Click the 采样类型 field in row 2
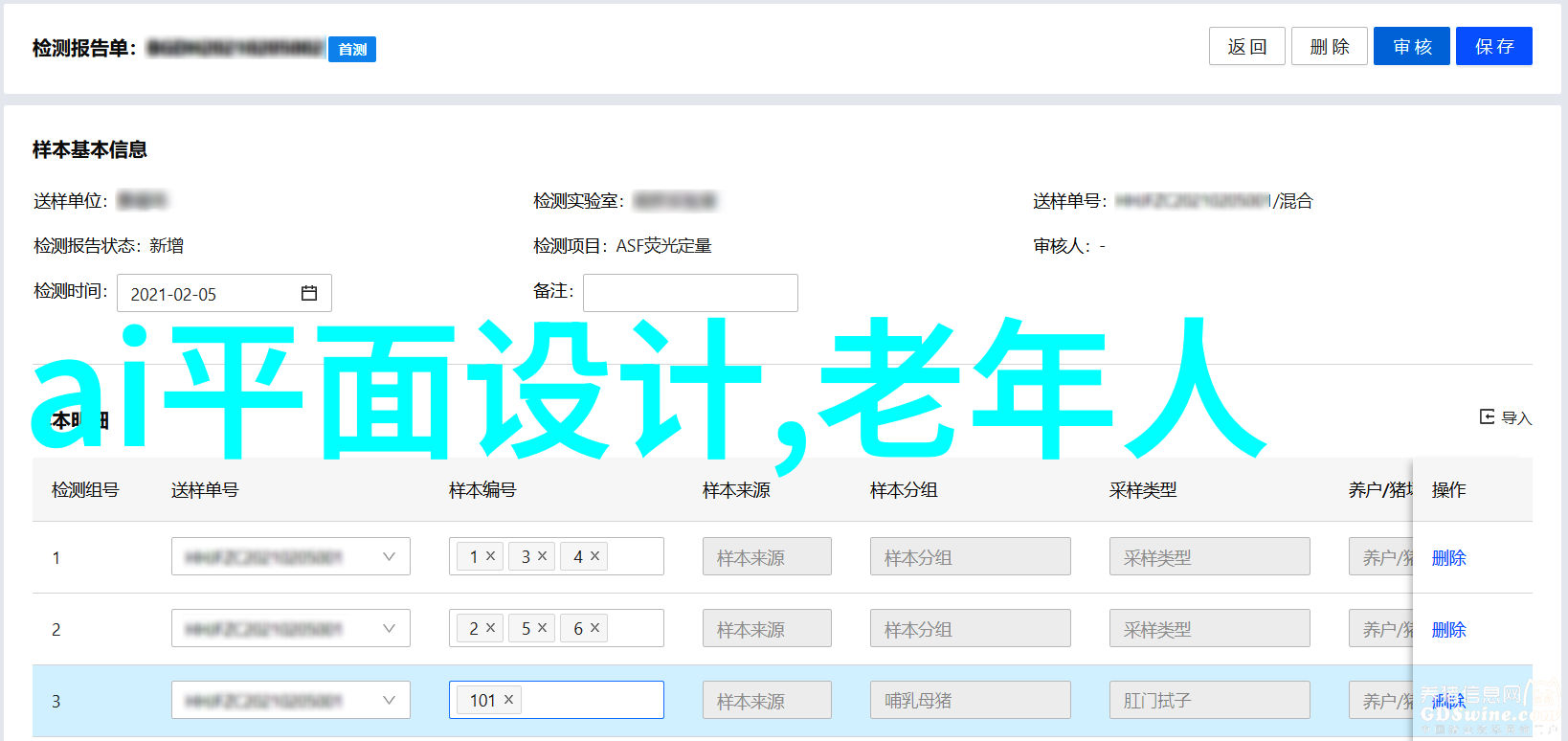Screen dimensions: 1568x741 [1210, 628]
